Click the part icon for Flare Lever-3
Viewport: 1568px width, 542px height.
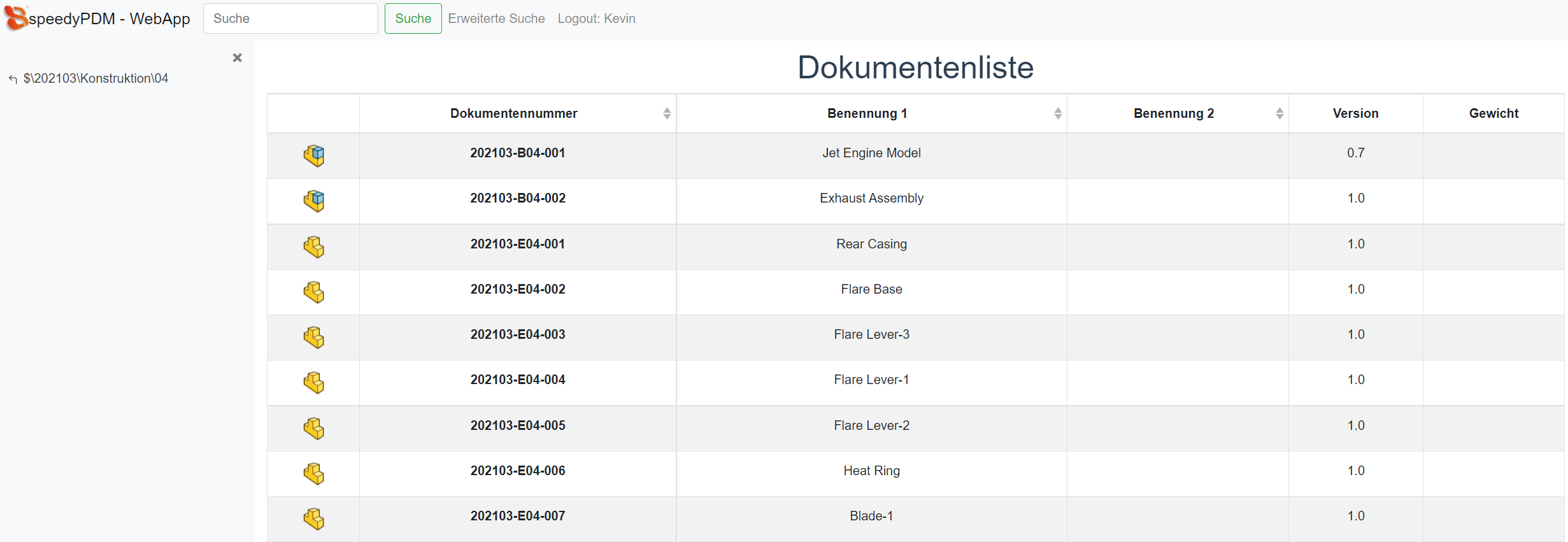(x=313, y=337)
